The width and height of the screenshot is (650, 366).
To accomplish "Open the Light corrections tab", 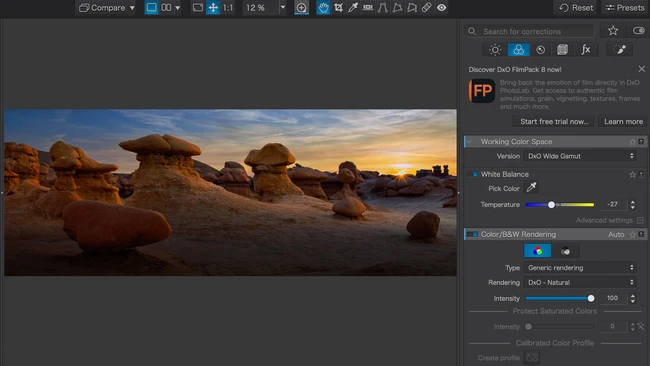I will 495,50.
